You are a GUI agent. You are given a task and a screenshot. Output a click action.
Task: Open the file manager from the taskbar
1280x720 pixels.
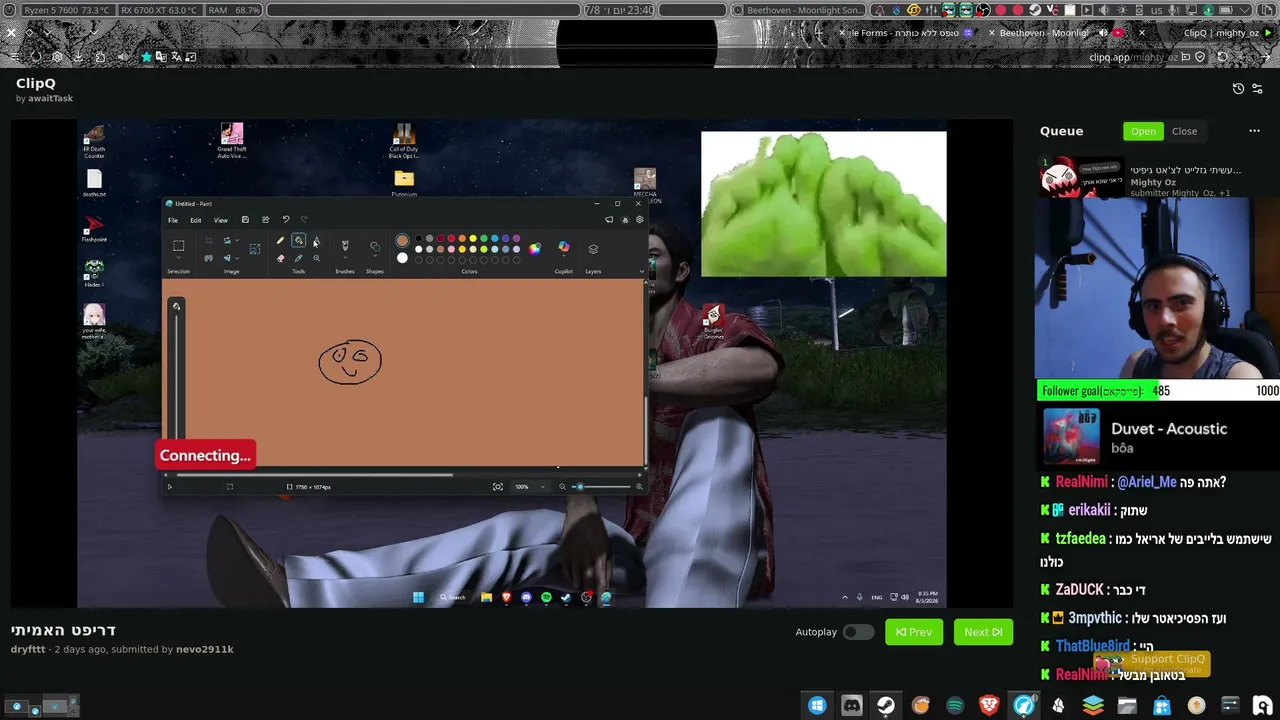1127,706
